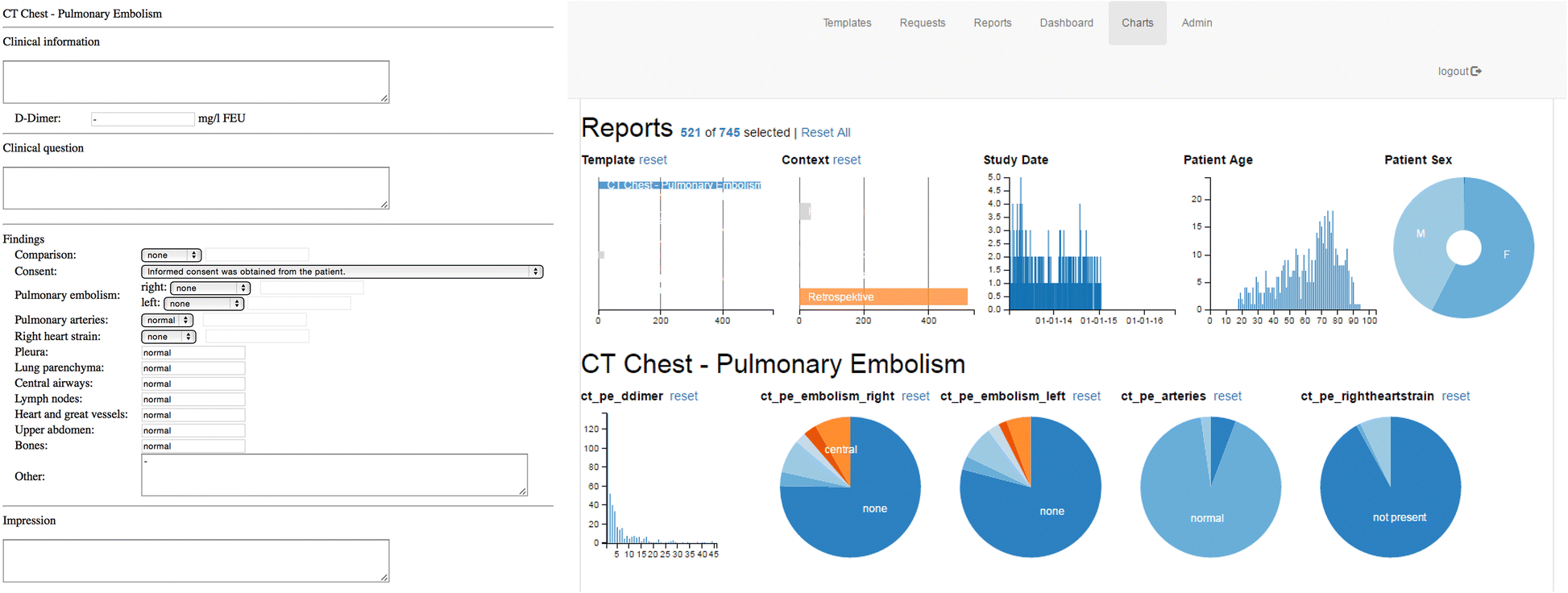This screenshot has height=593, width=1568.
Task: Select the none slice in embolism_right pie
Action: click(x=874, y=508)
